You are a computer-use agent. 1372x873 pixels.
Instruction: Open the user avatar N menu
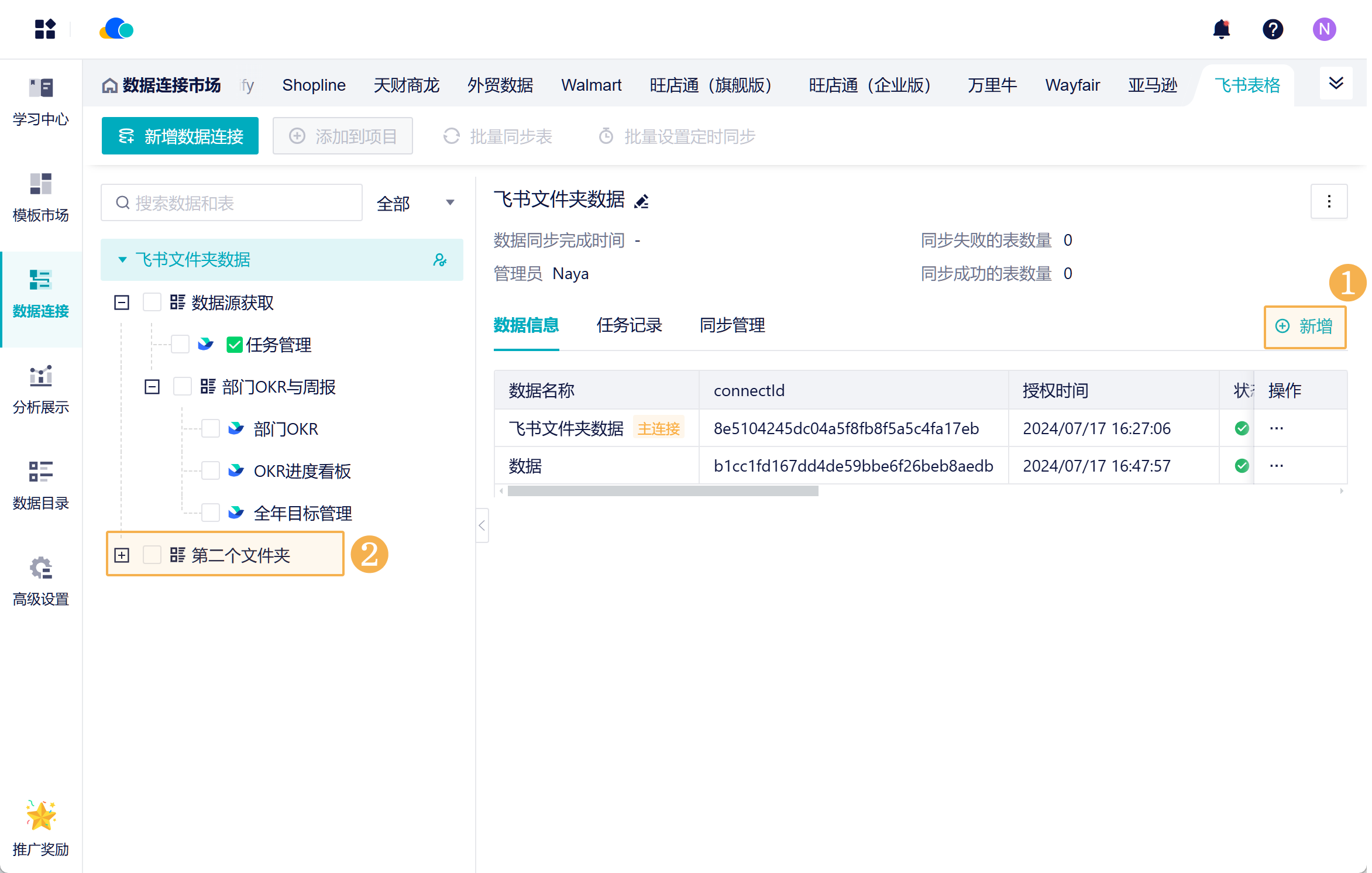[x=1324, y=29]
